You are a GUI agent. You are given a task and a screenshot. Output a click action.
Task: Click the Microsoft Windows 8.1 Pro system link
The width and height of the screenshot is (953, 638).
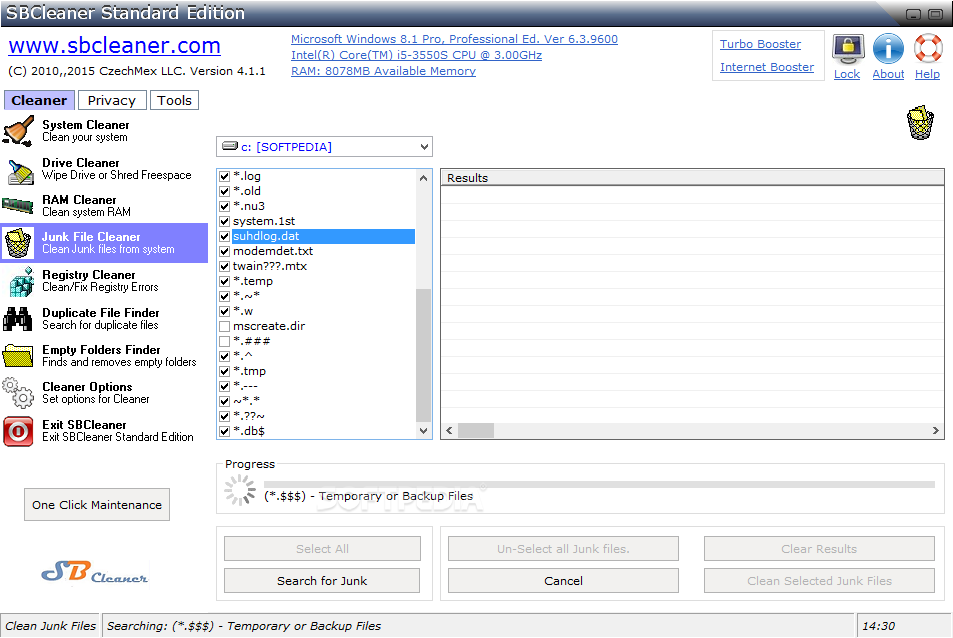(455, 39)
